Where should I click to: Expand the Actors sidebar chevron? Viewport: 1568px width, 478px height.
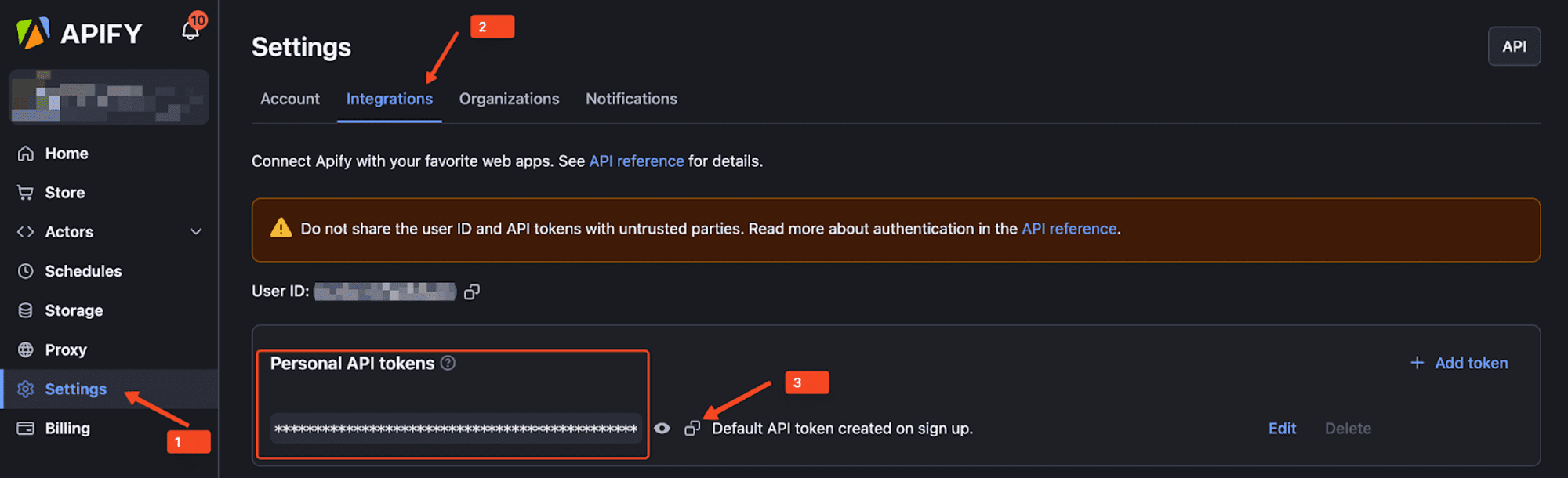click(x=196, y=232)
